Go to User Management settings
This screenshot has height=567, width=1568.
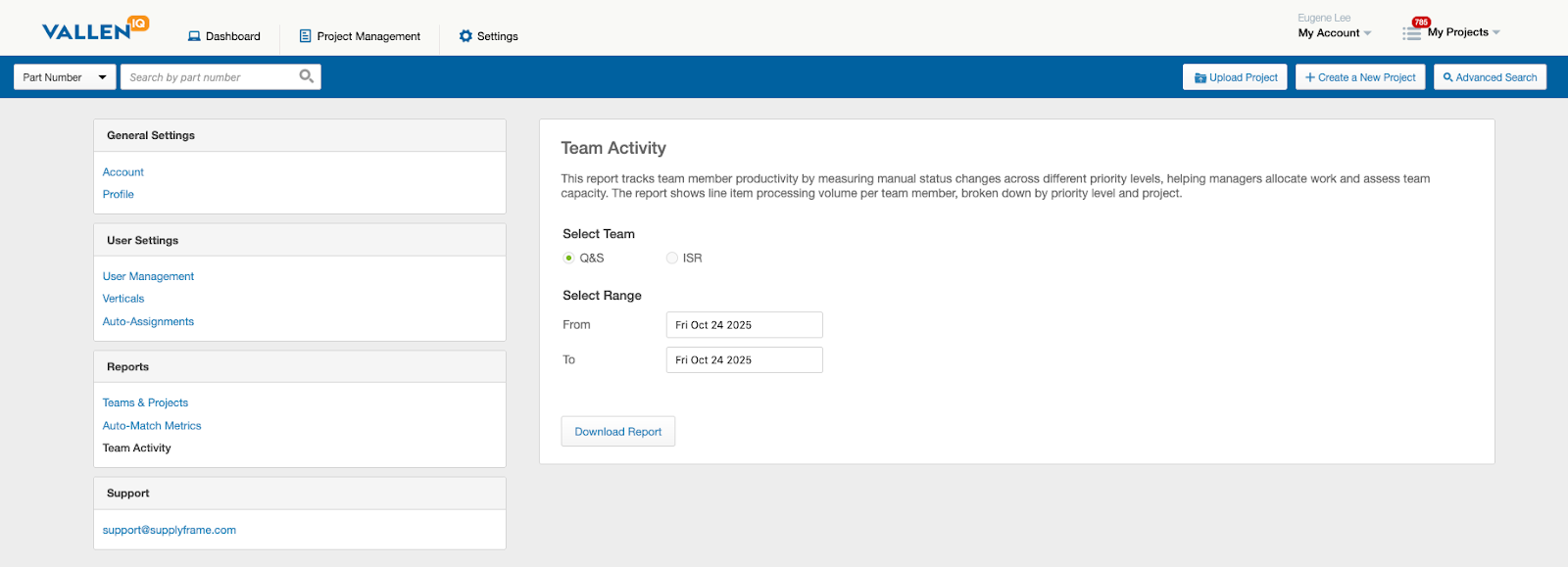tap(148, 276)
